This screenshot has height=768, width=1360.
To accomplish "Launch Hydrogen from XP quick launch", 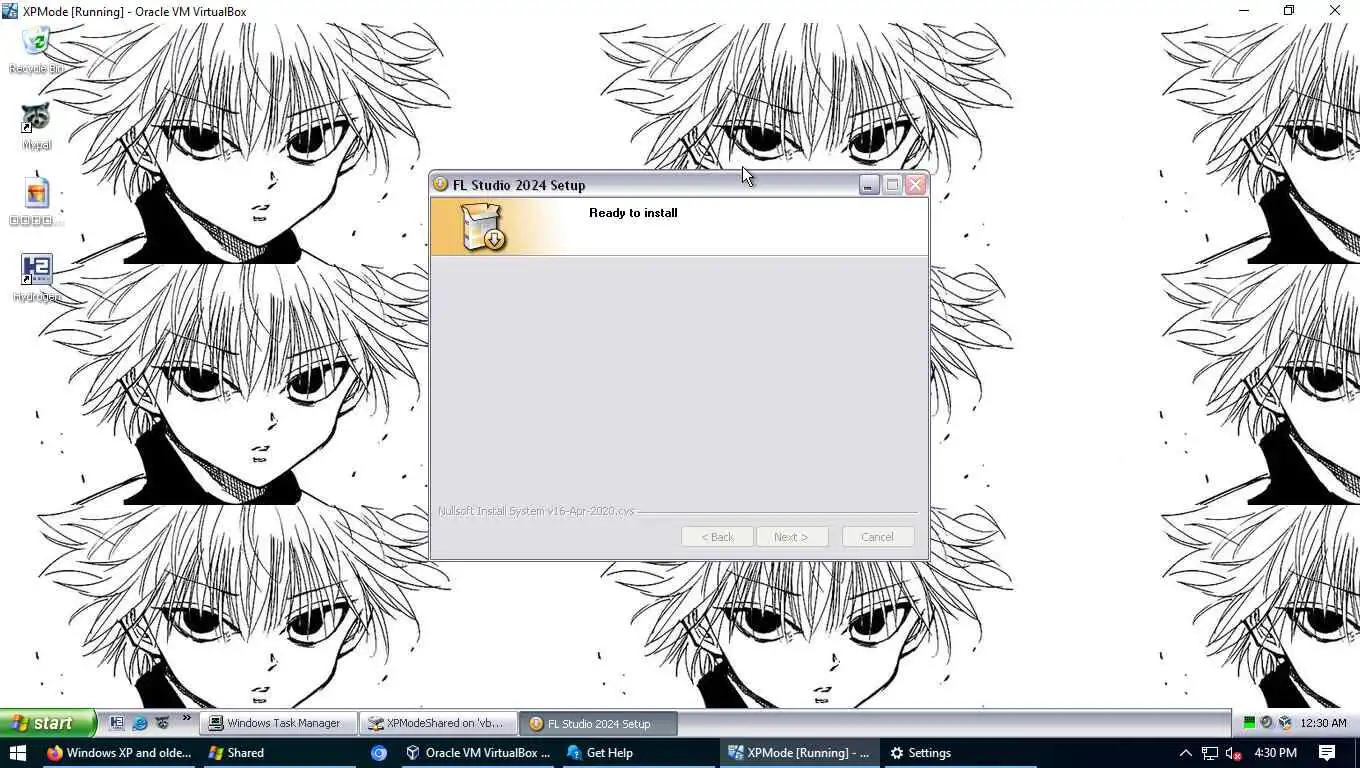I will click(x=116, y=723).
